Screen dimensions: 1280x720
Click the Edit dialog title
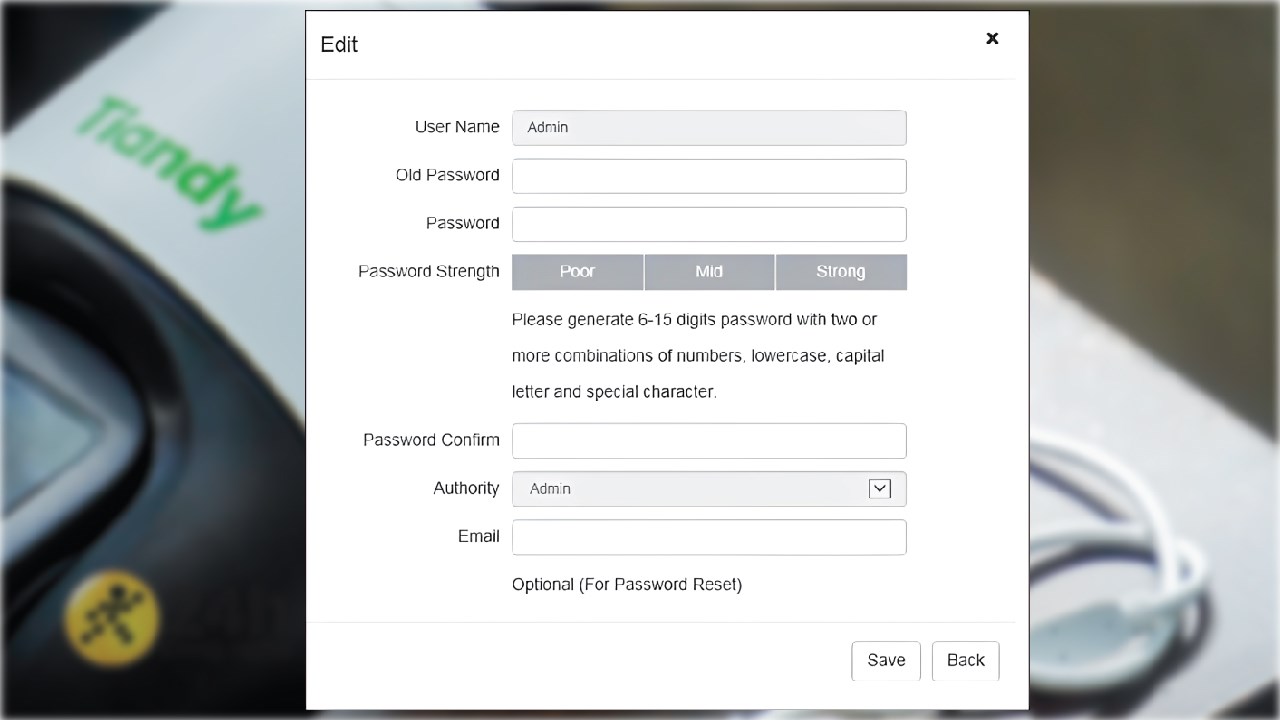click(339, 45)
